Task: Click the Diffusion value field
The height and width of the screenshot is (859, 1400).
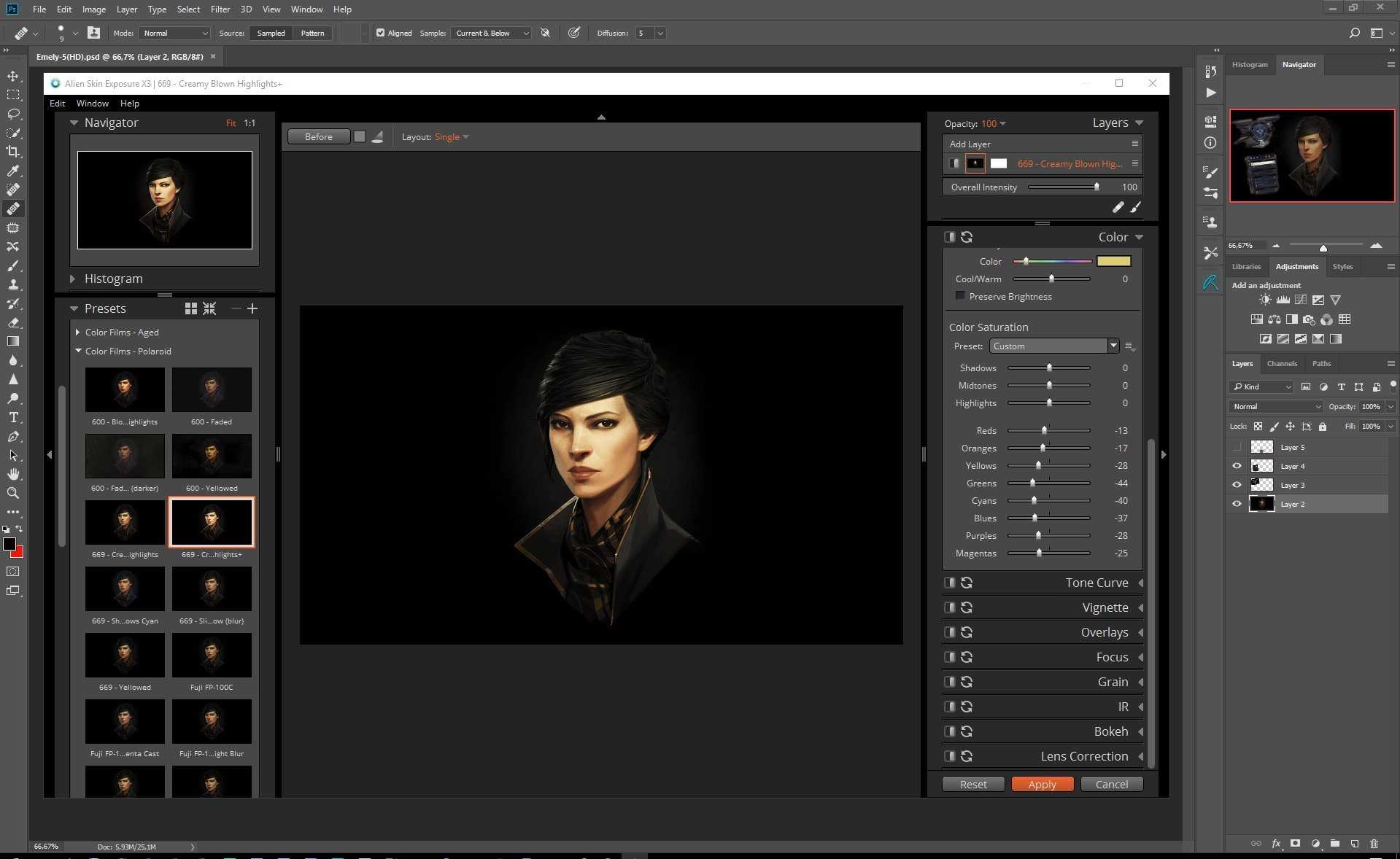Action: (x=644, y=33)
